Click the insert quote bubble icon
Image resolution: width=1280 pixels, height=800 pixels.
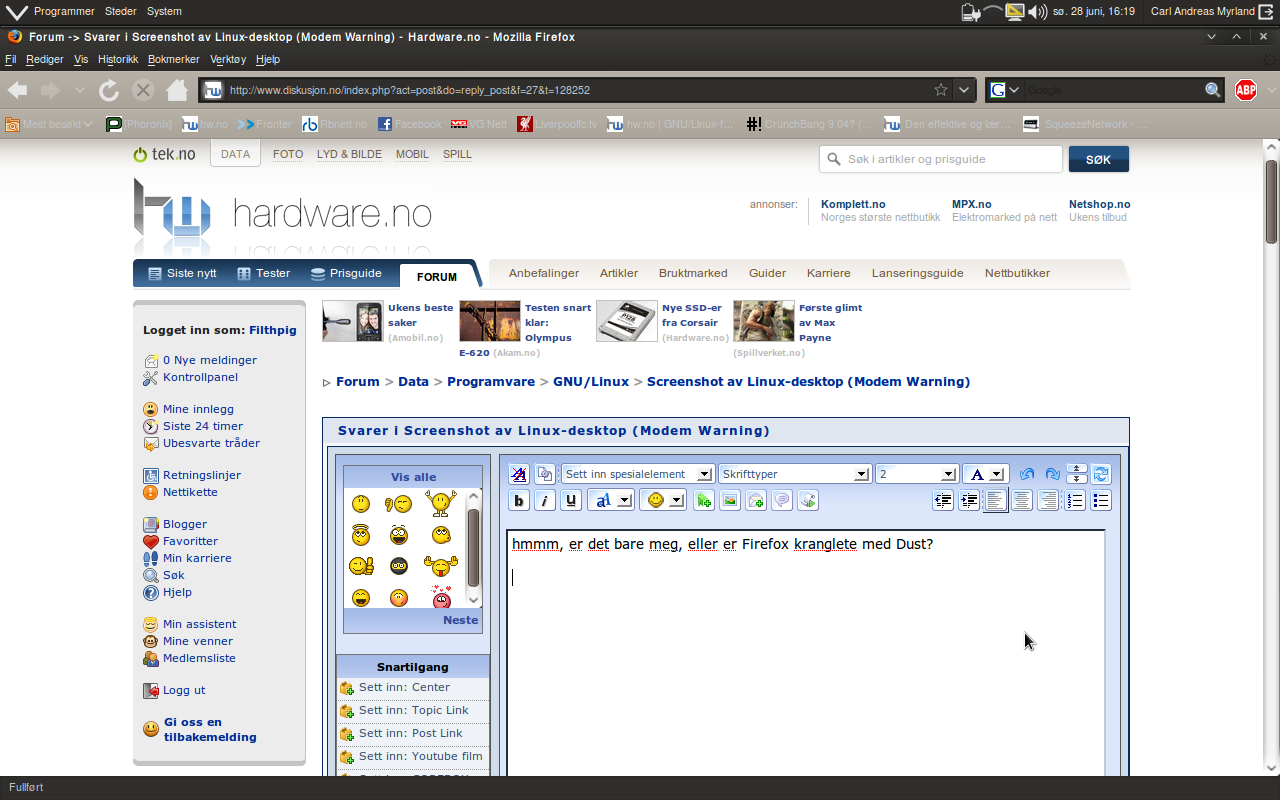point(782,501)
